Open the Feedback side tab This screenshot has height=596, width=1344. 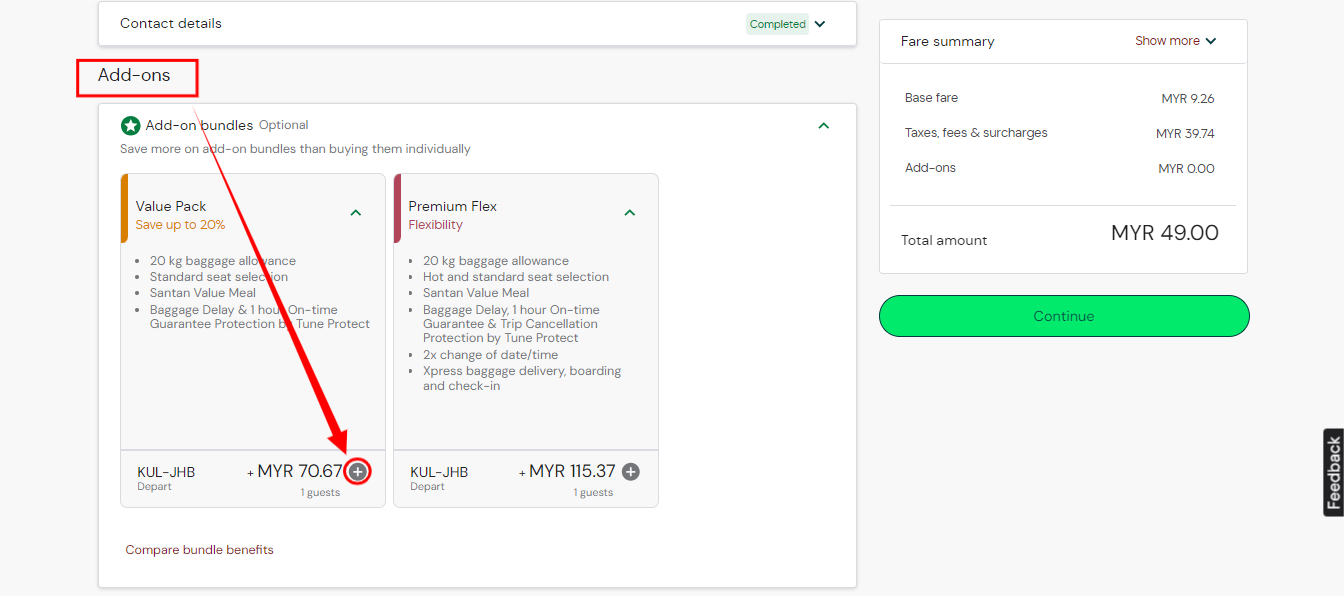[1333, 472]
